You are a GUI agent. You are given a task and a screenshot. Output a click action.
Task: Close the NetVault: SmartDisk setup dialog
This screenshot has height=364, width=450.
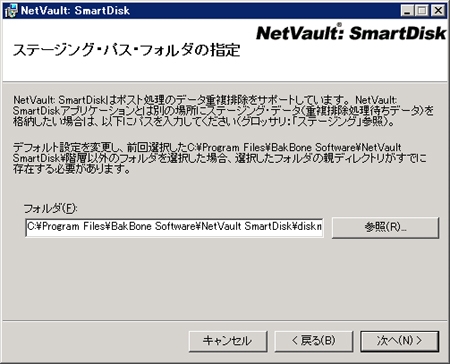coord(438,11)
